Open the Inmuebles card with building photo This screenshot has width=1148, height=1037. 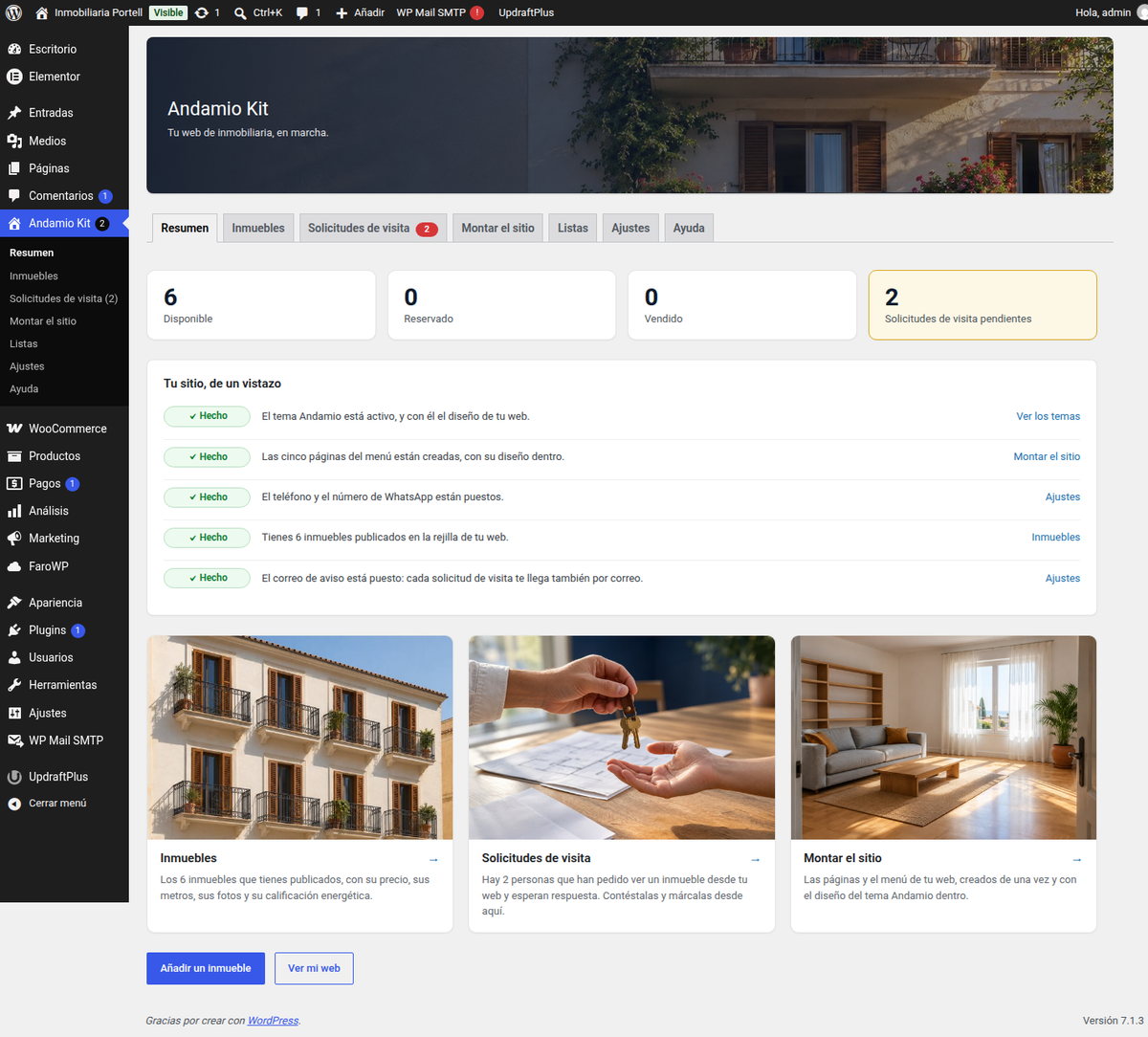299,783
